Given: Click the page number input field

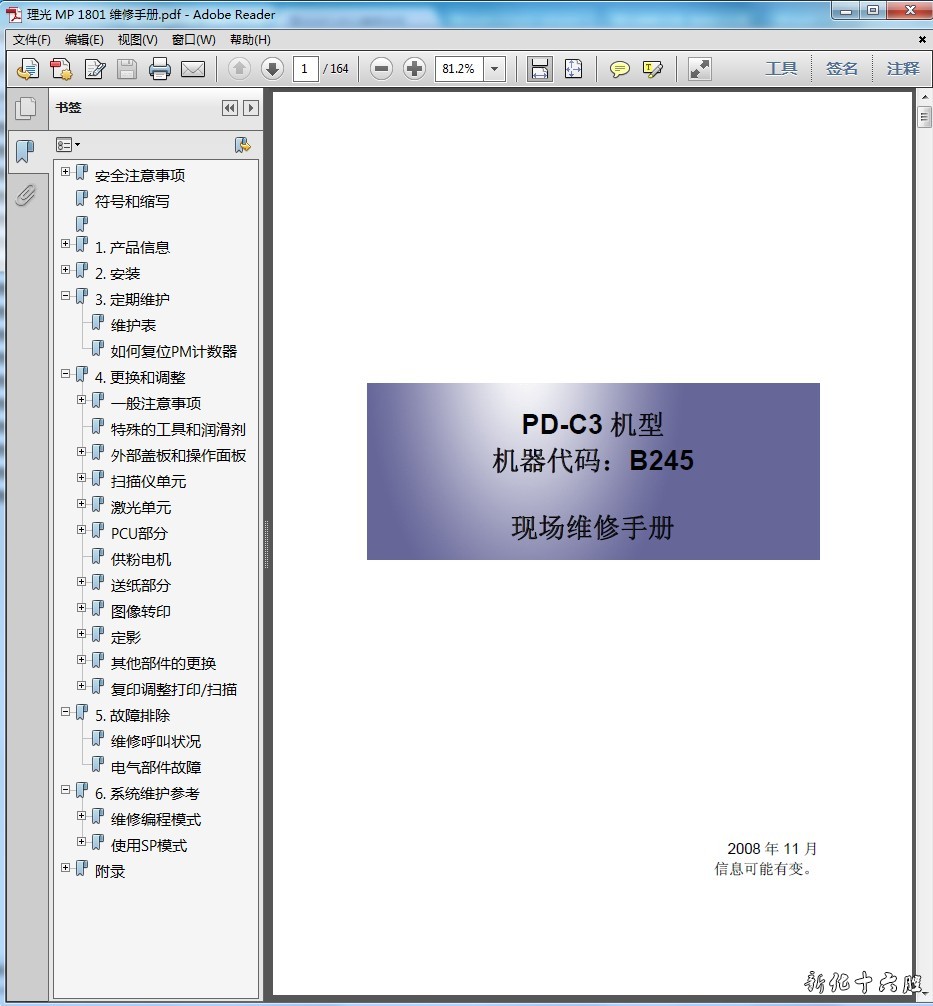Looking at the screenshot, I should (x=305, y=69).
